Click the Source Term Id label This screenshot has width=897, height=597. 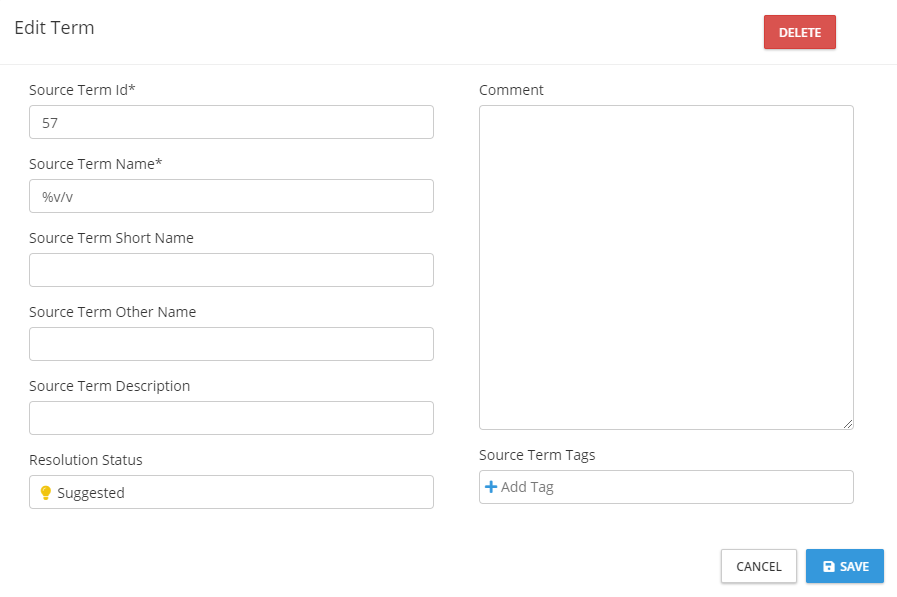point(82,90)
